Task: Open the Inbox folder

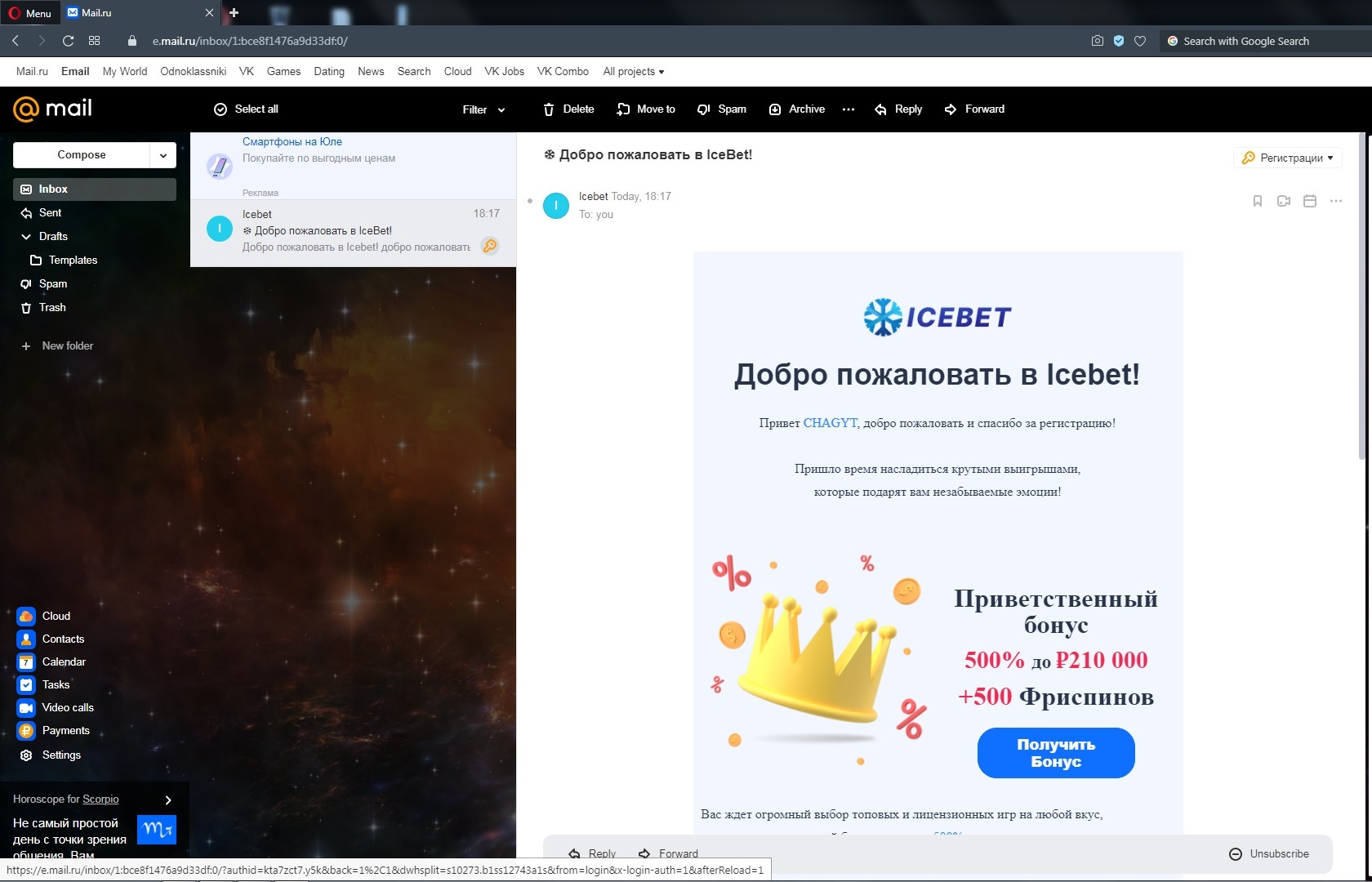Action: pyautogui.click(x=95, y=189)
